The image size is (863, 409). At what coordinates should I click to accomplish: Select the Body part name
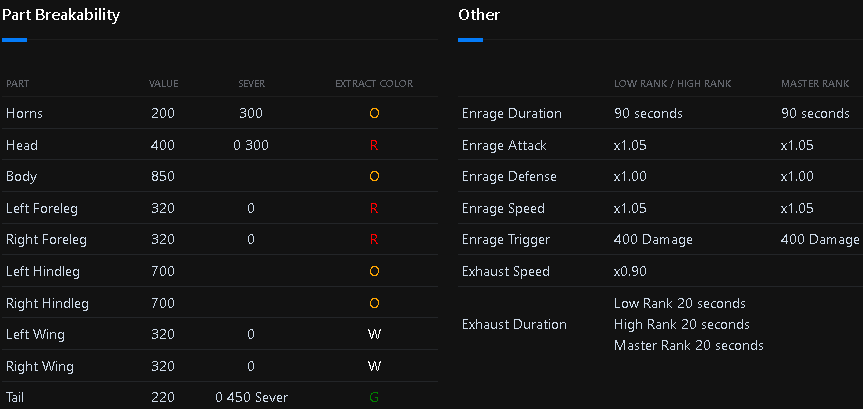[21, 177]
